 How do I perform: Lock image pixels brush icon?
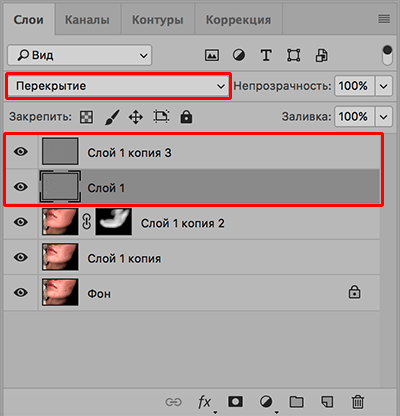click(112, 117)
